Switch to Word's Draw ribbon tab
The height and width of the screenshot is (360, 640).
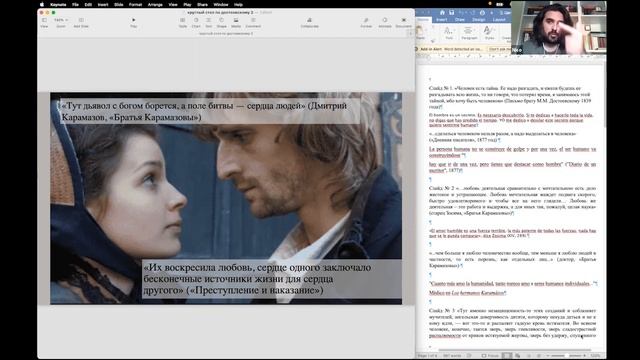460,20
